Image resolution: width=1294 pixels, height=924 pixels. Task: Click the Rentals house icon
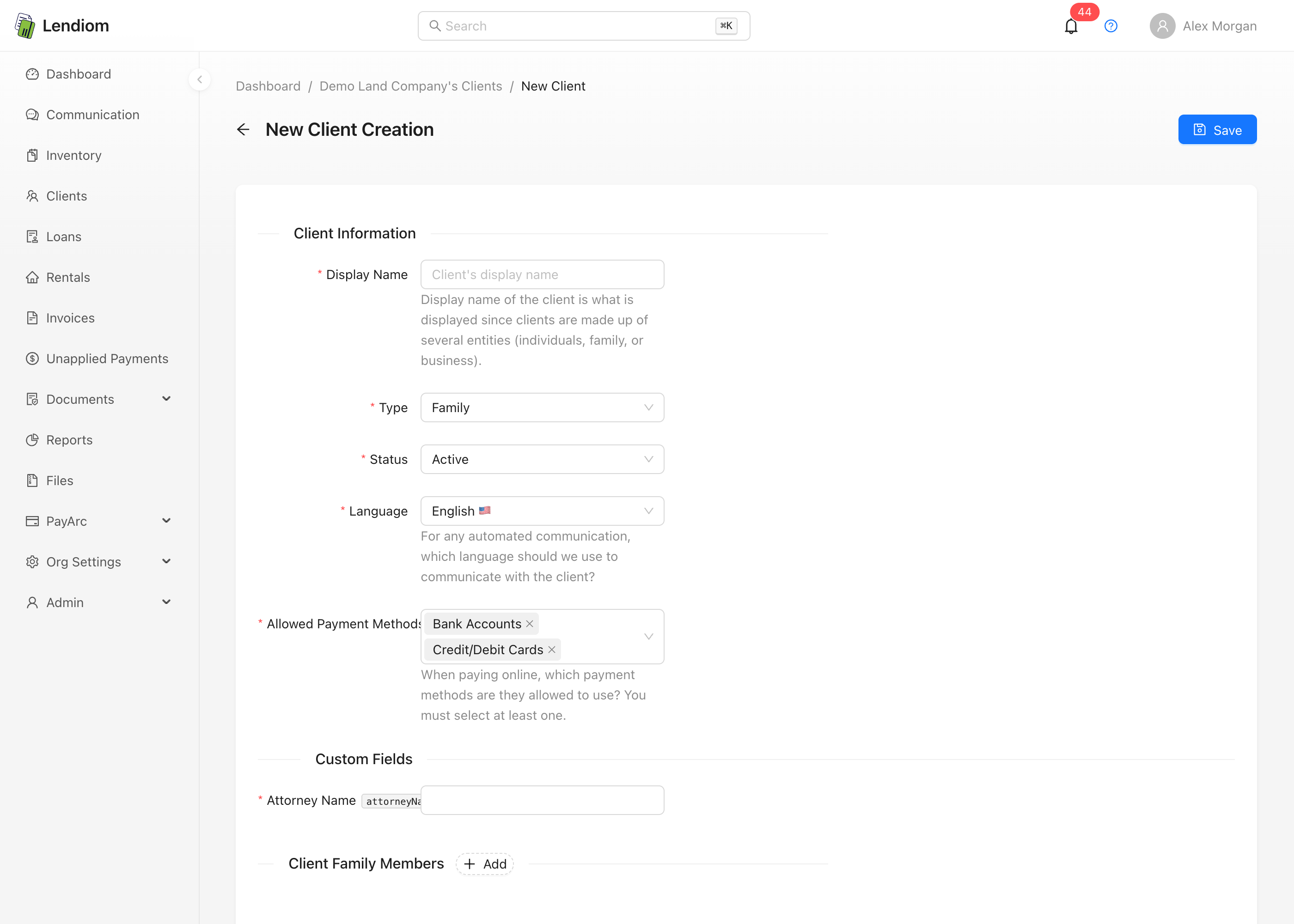32,278
